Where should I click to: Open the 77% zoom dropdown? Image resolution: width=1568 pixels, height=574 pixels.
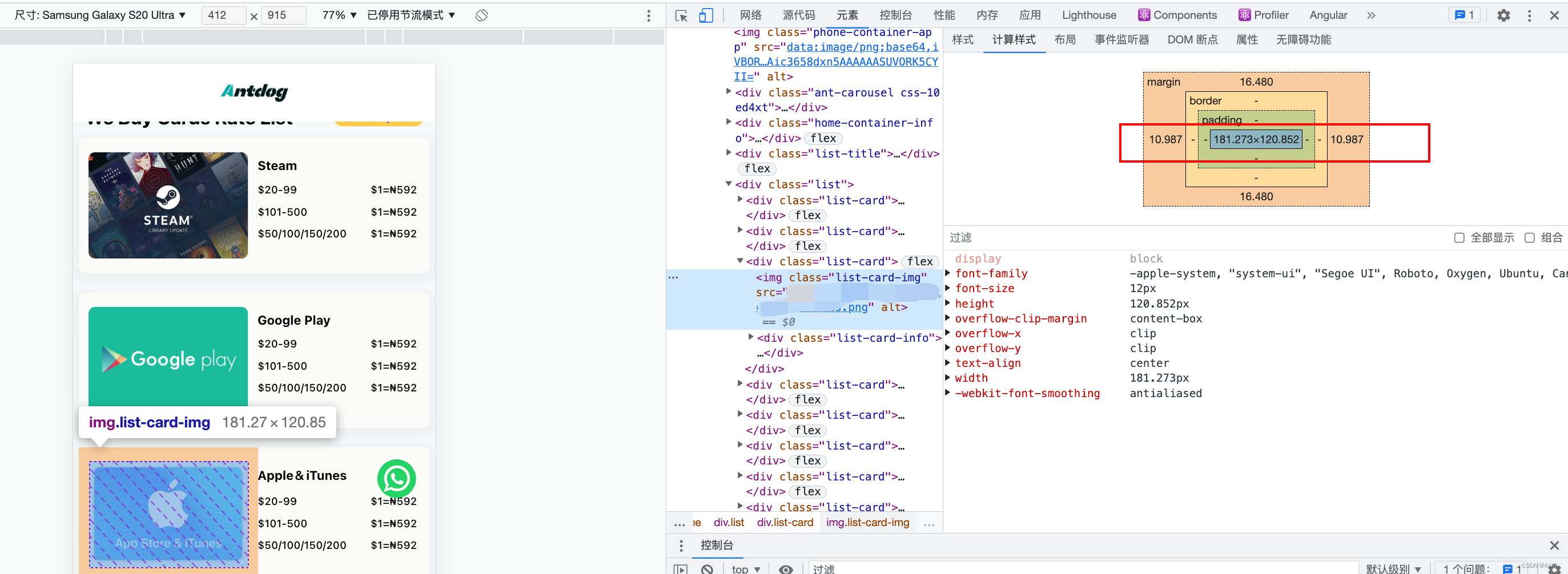pos(339,15)
